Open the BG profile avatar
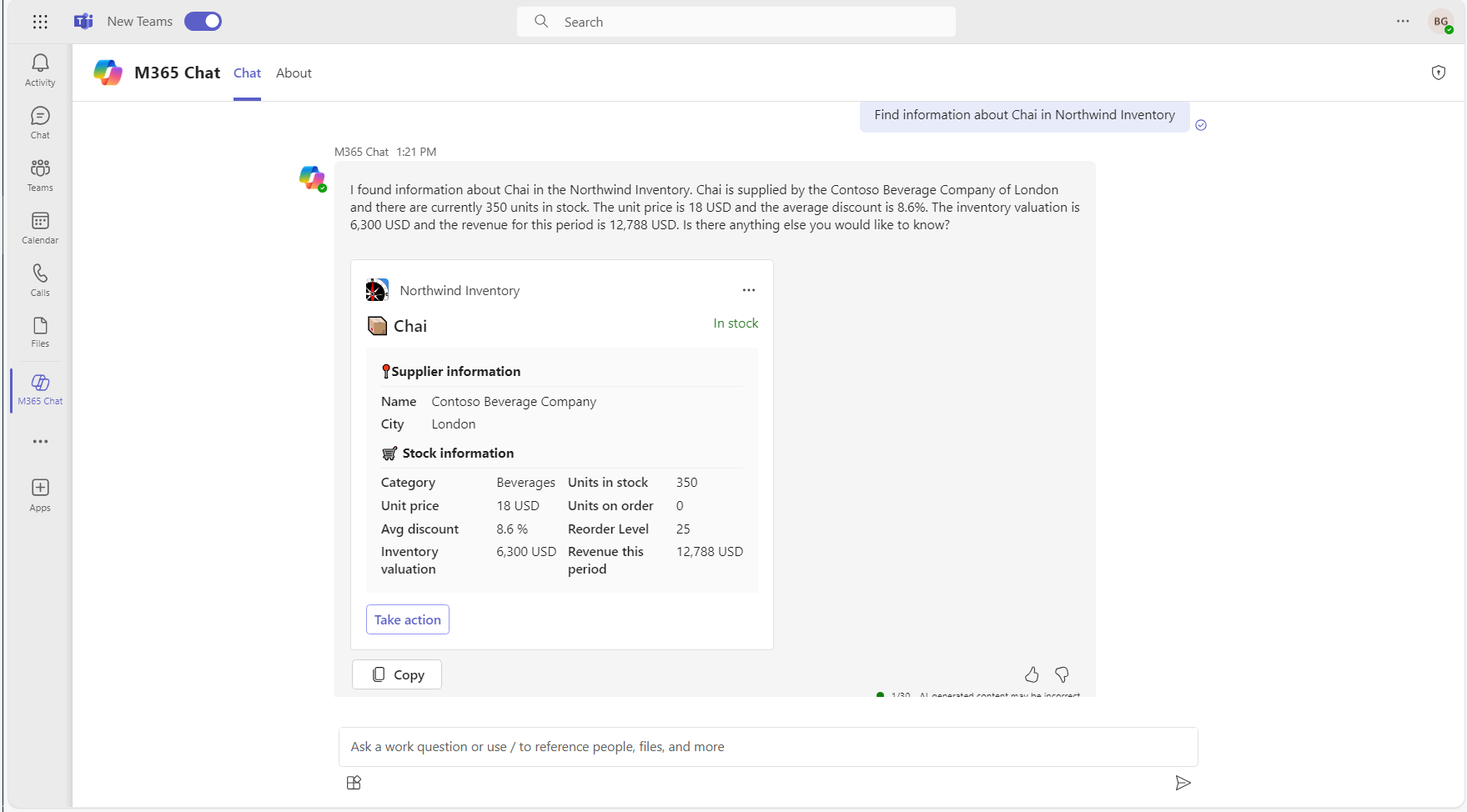1467x812 pixels. click(1440, 22)
